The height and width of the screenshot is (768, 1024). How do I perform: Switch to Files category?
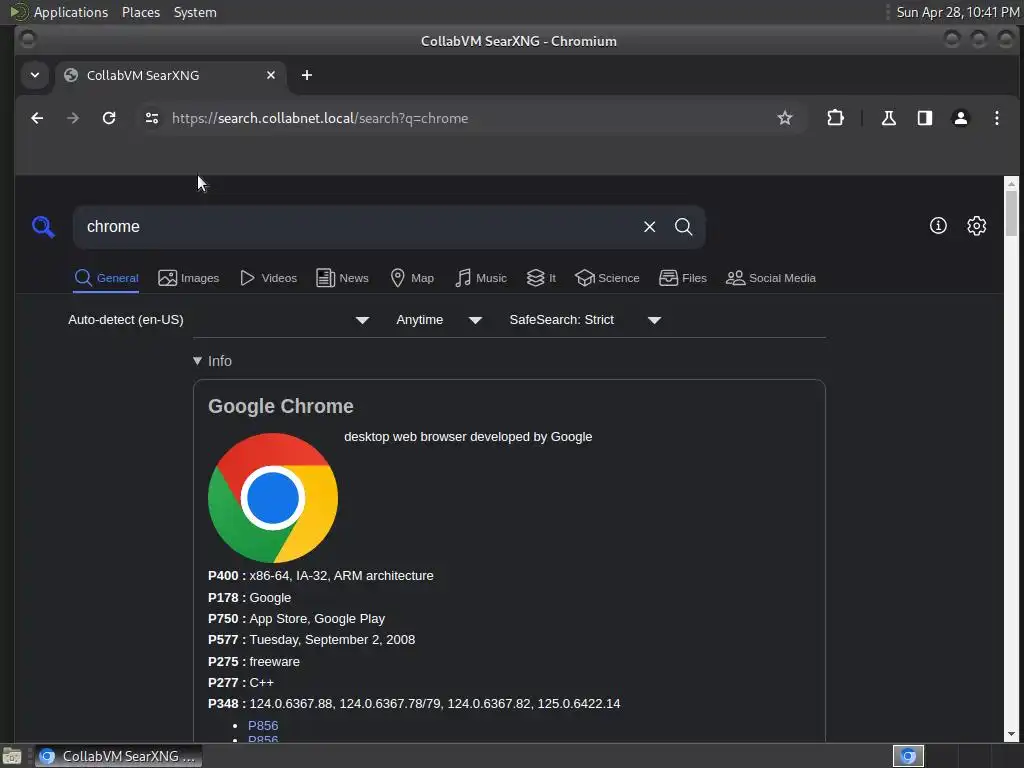pos(683,278)
